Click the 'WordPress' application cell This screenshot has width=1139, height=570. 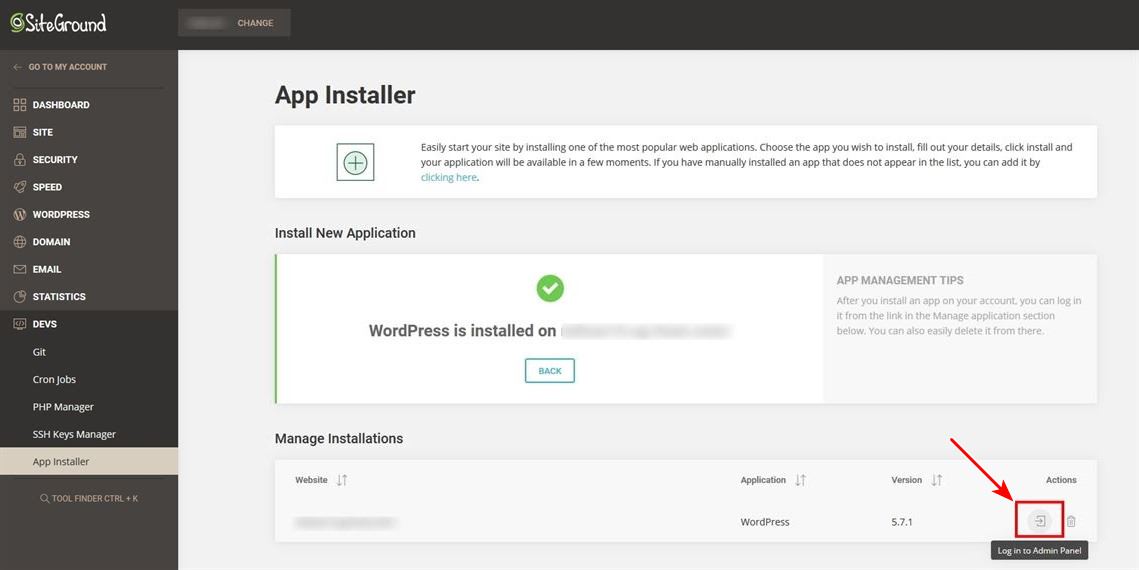pos(765,521)
